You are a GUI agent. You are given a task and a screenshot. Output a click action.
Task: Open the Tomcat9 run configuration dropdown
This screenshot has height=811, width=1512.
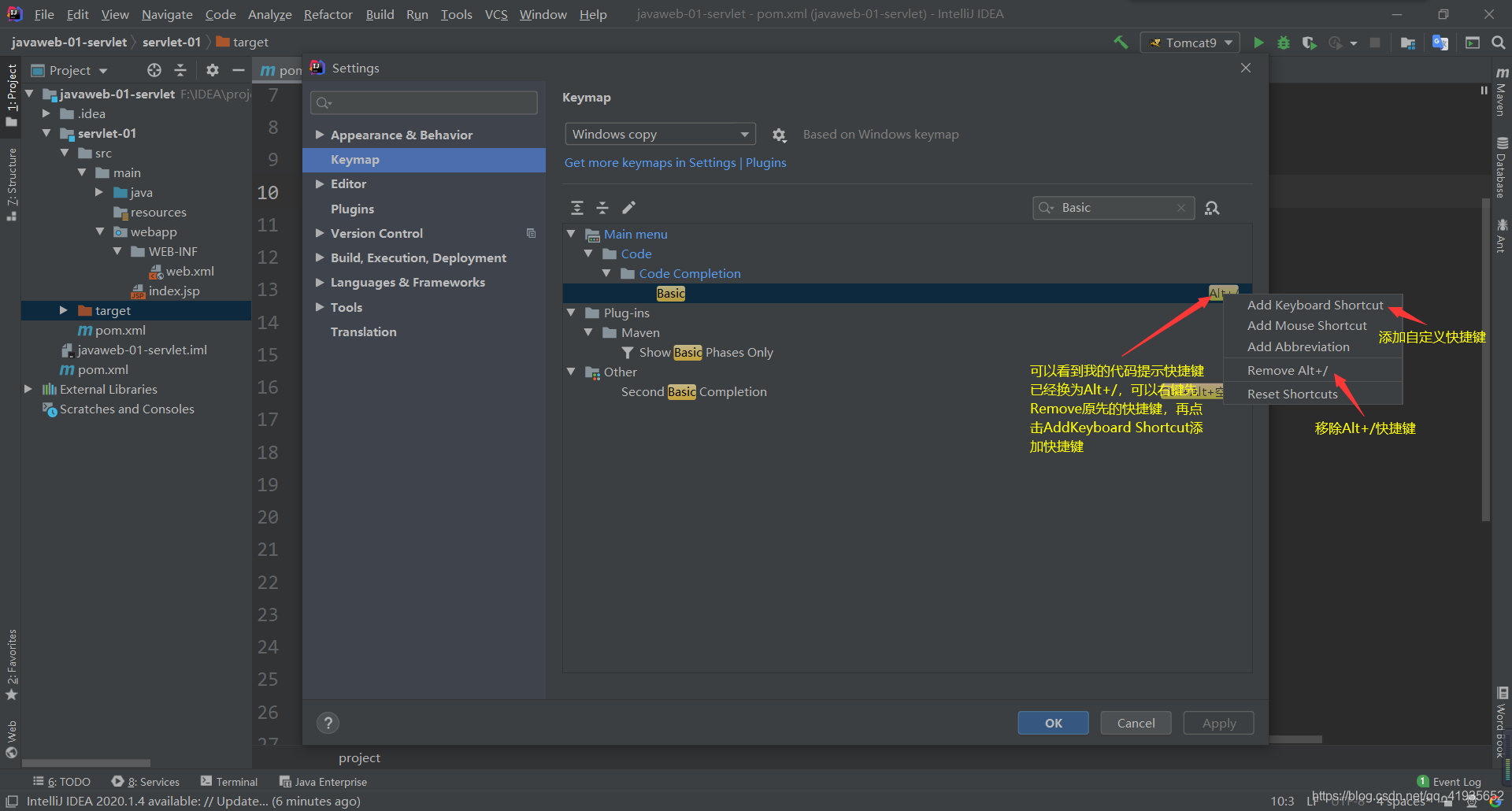(1190, 43)
